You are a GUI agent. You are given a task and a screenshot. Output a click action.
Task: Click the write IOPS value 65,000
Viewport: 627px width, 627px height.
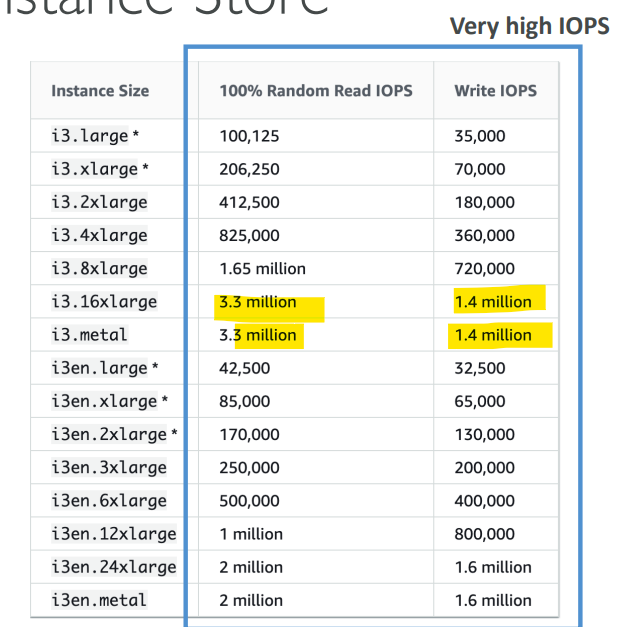(480, 401)
